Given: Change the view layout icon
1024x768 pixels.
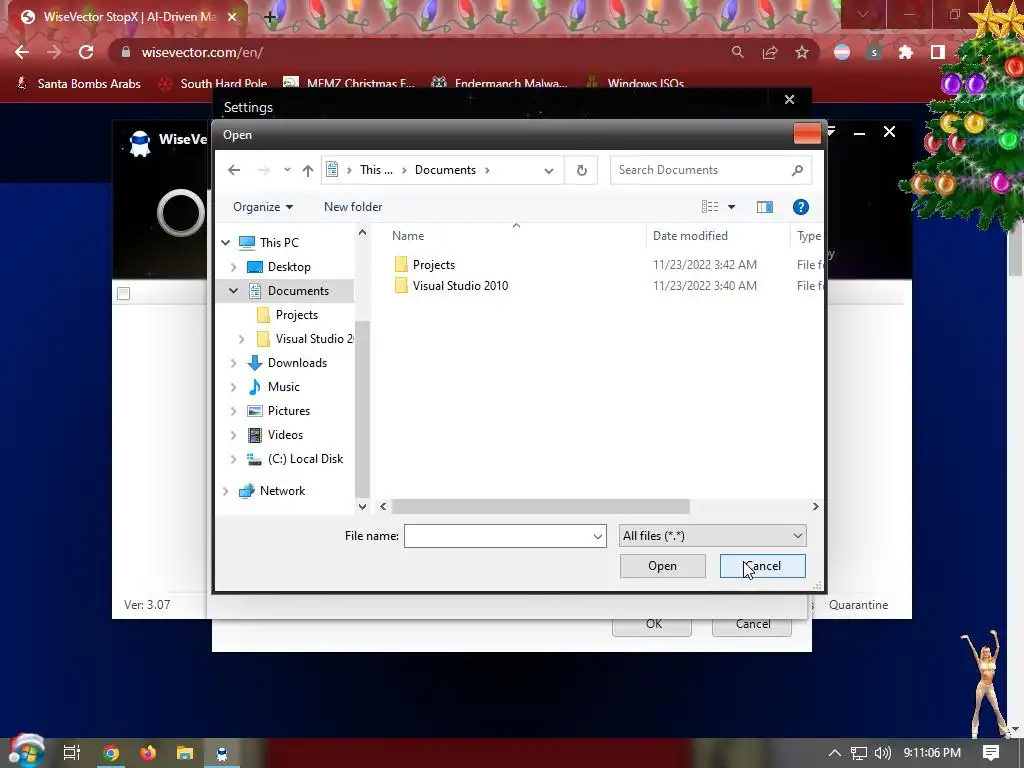Looking at the screenshot, I should 710,207.
